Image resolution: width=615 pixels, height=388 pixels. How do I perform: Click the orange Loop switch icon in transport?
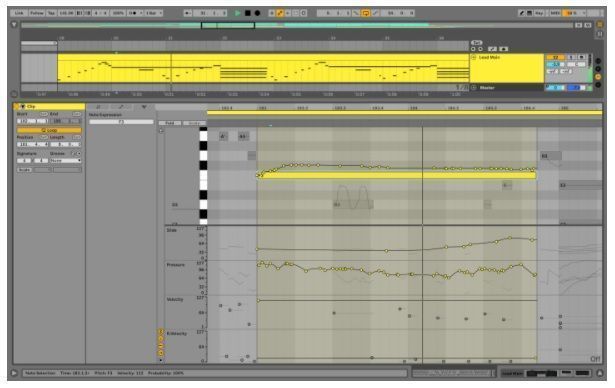(x=366, y=13)
